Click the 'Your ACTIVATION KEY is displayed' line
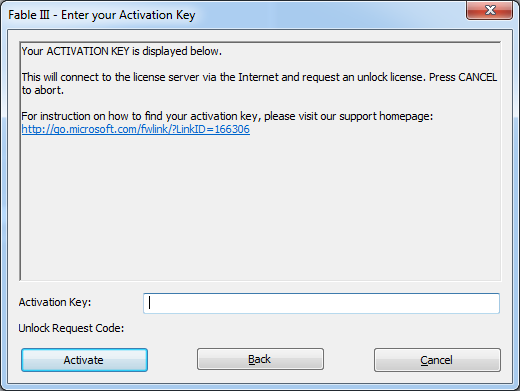 pyautogui.click(x=122, y=51)
